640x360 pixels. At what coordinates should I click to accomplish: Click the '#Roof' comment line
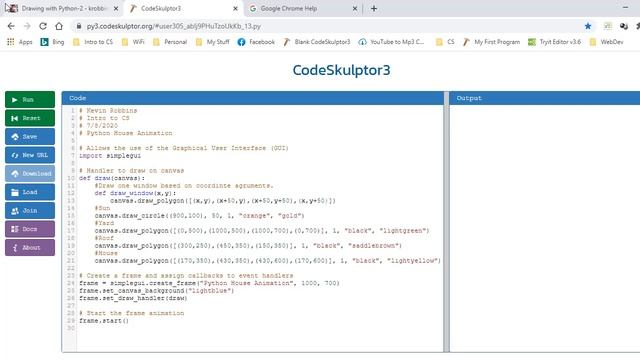click(104, 238)
